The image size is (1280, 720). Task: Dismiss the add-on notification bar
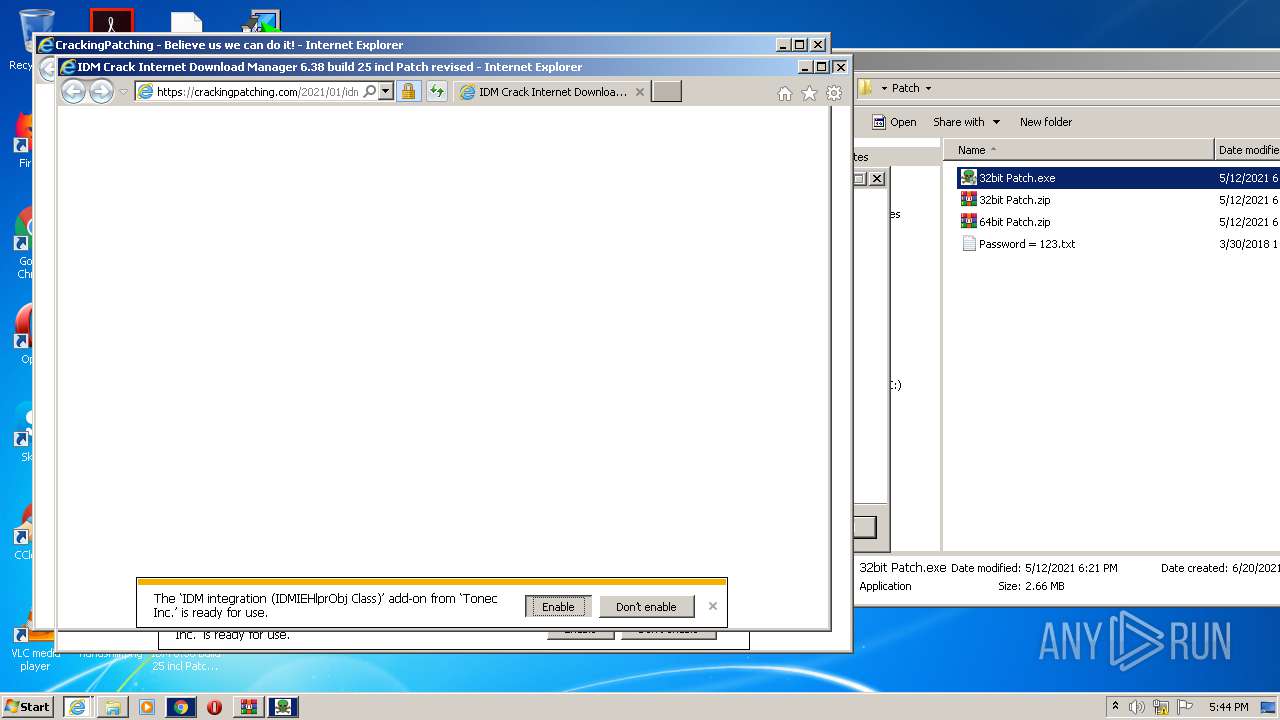[x=713, y=606]
